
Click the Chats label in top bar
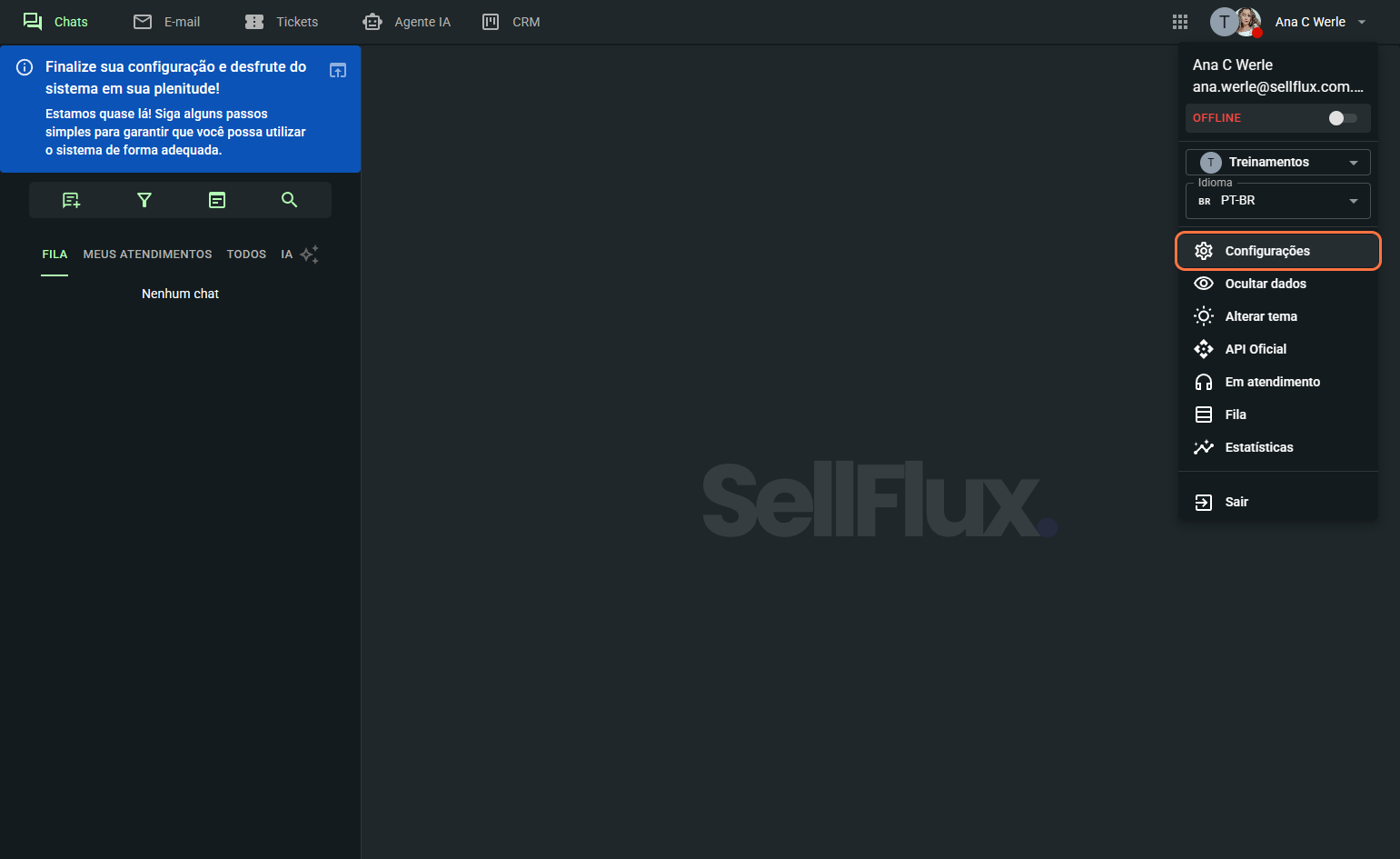point(71,22)
